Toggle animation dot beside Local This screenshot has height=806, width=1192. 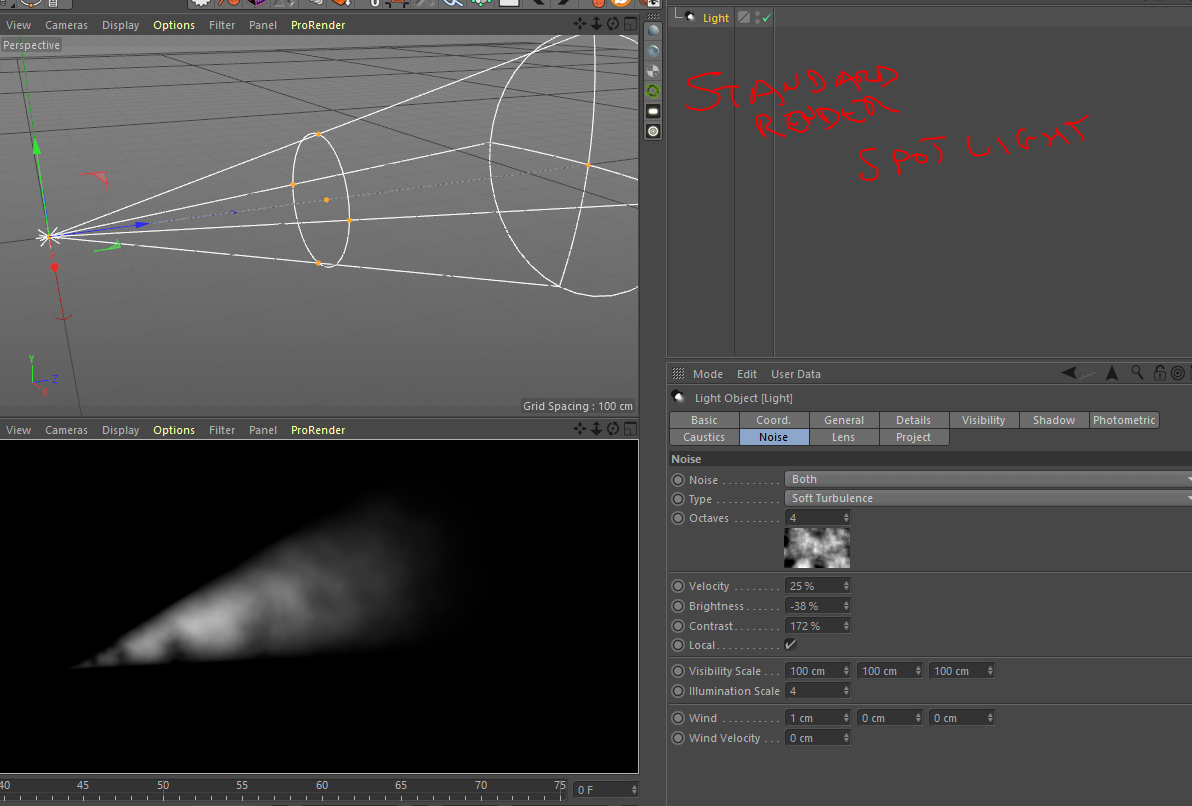point(678,645)
